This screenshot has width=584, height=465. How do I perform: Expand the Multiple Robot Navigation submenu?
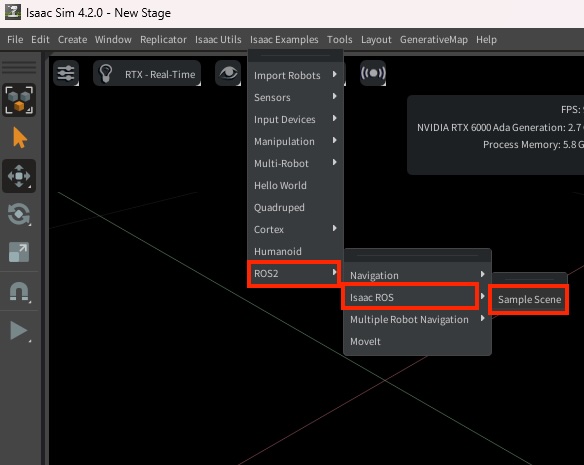point(418,319)
